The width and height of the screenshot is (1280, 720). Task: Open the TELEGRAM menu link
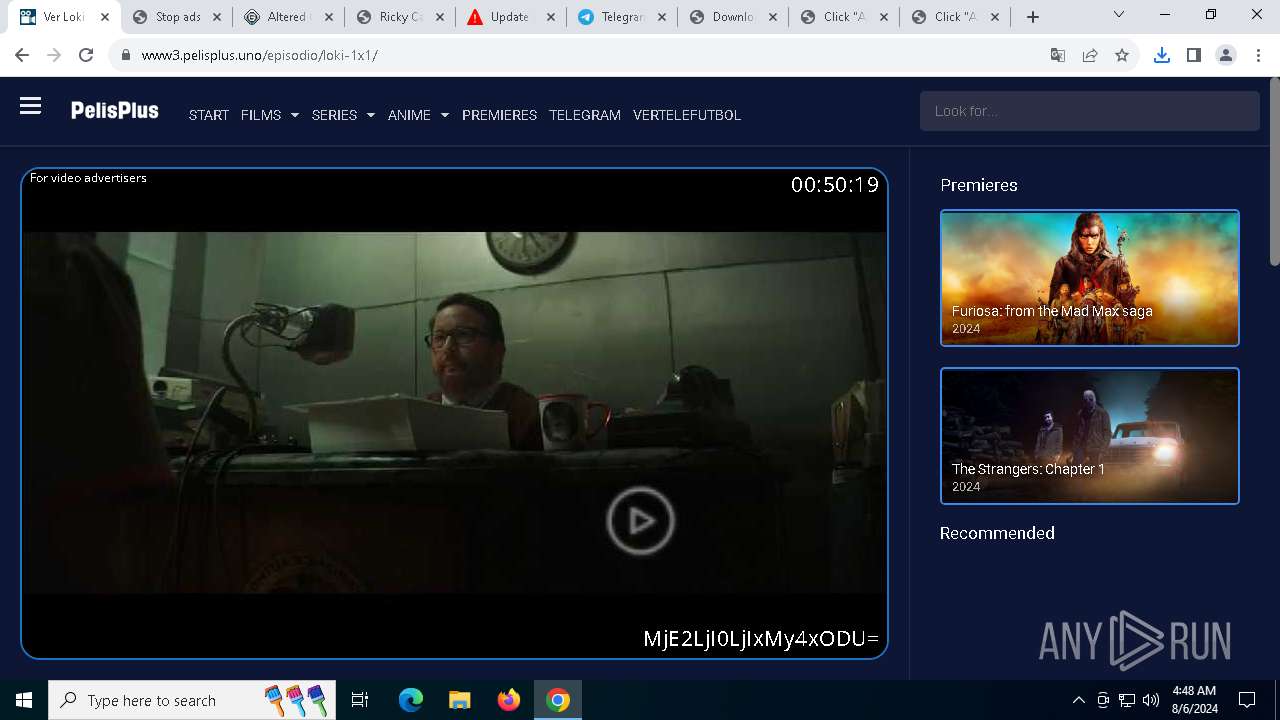pos(585,115)
